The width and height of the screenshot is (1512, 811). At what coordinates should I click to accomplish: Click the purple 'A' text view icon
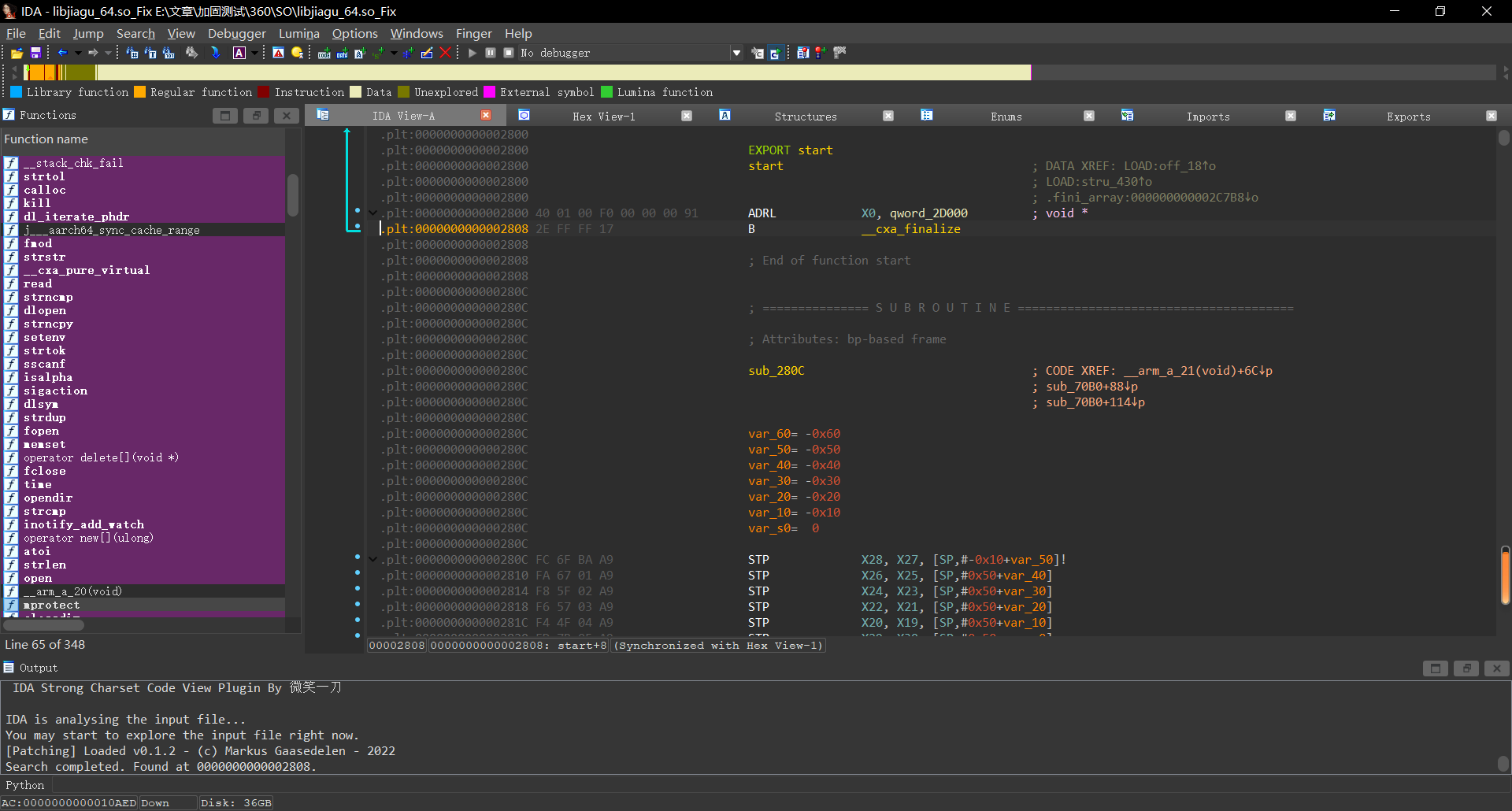[239, 53]
